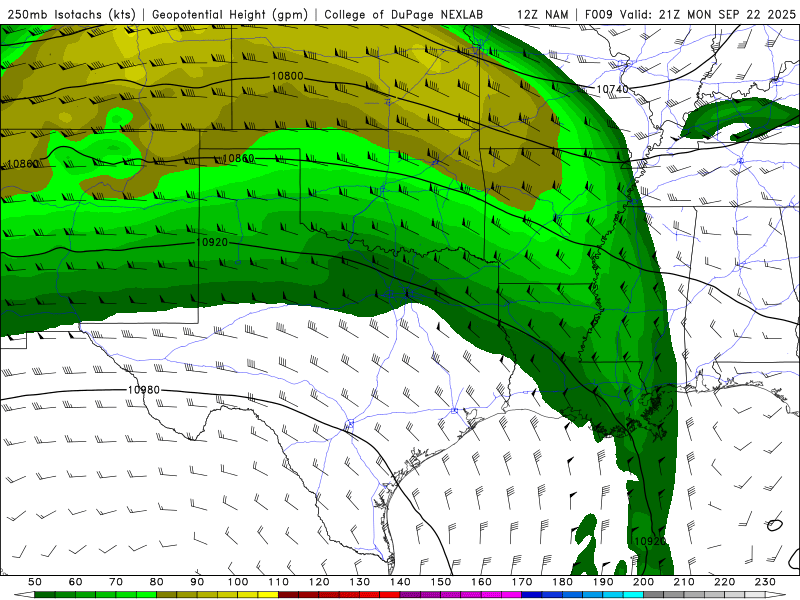Click the 130 value on the color scale

point(360,582)
